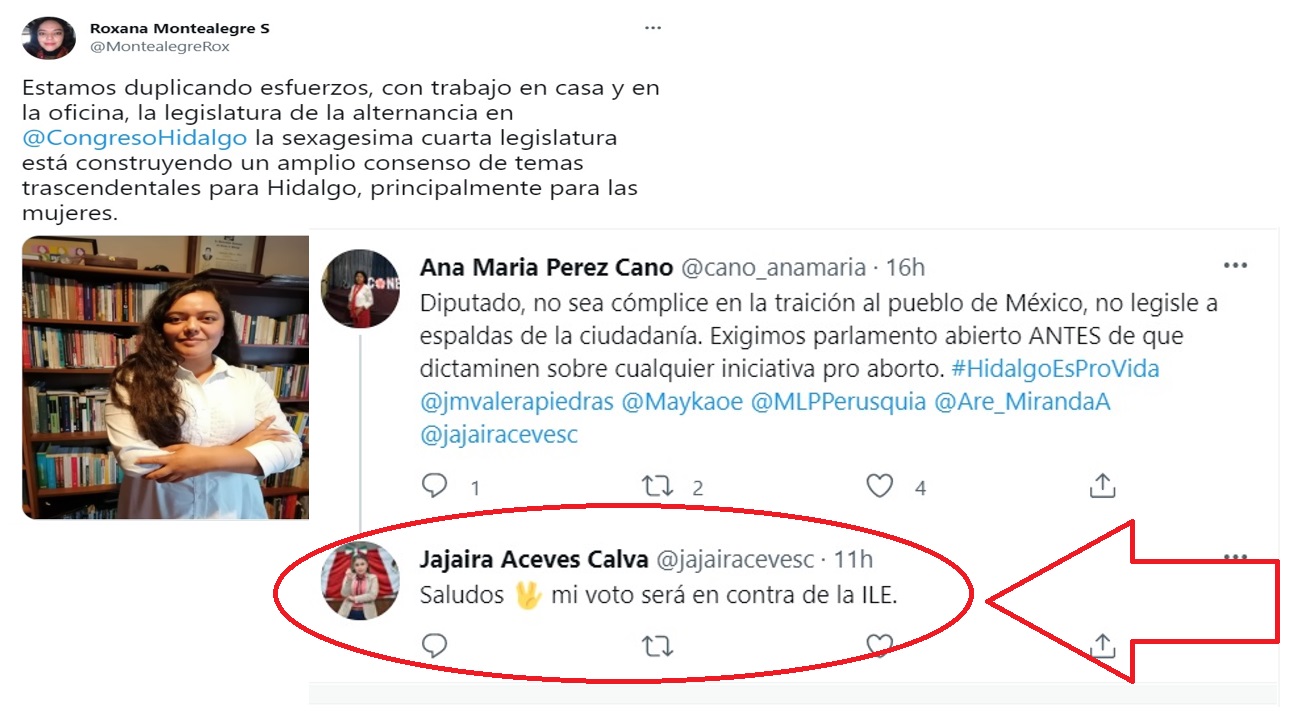Open more options on Roxana Montealegre's tweet
This screenshot has width=1295, height=711.
coord(653,28)
